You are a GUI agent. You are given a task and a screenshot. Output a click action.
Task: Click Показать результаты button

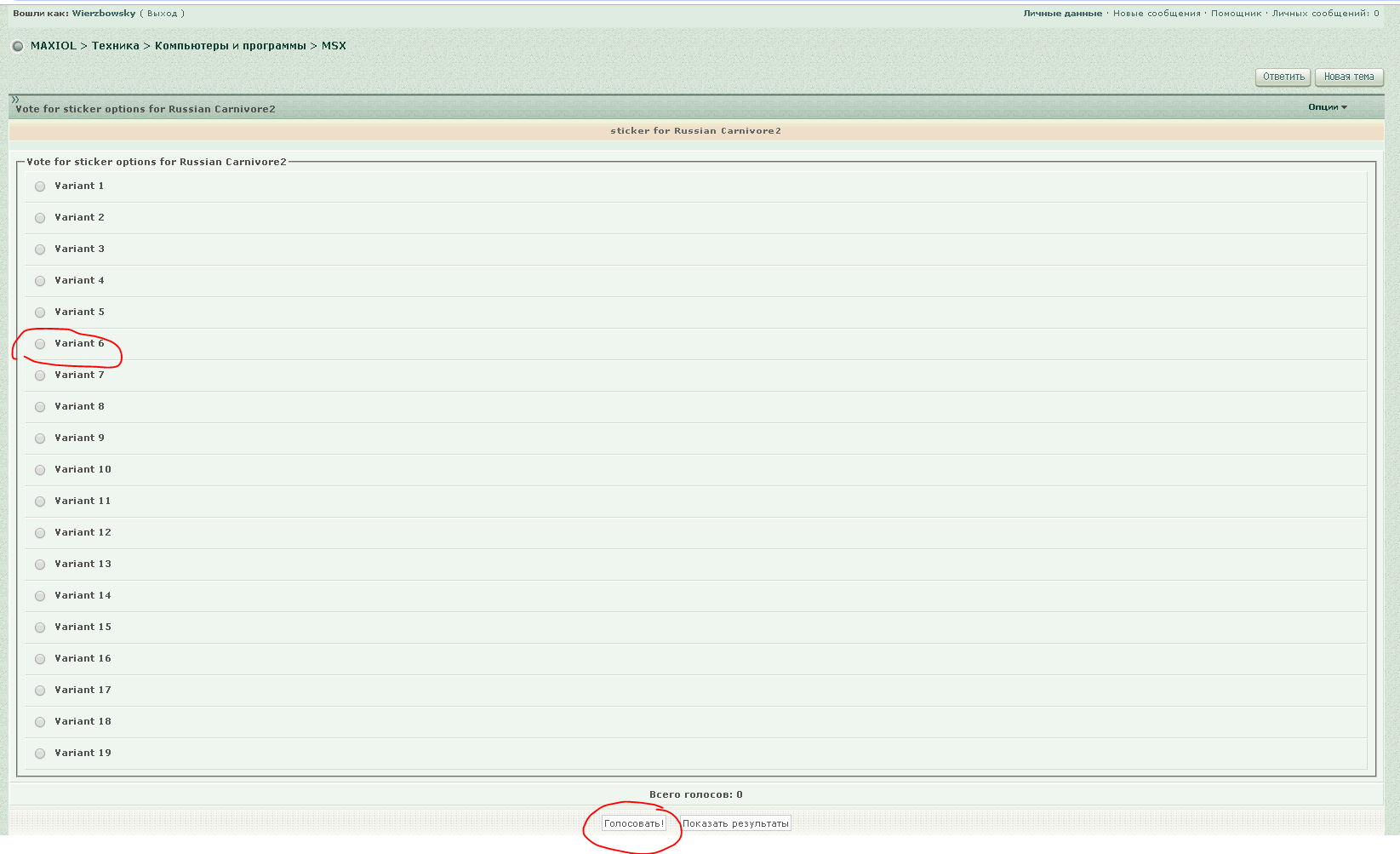pyautogui.click(x=735, y=823)
